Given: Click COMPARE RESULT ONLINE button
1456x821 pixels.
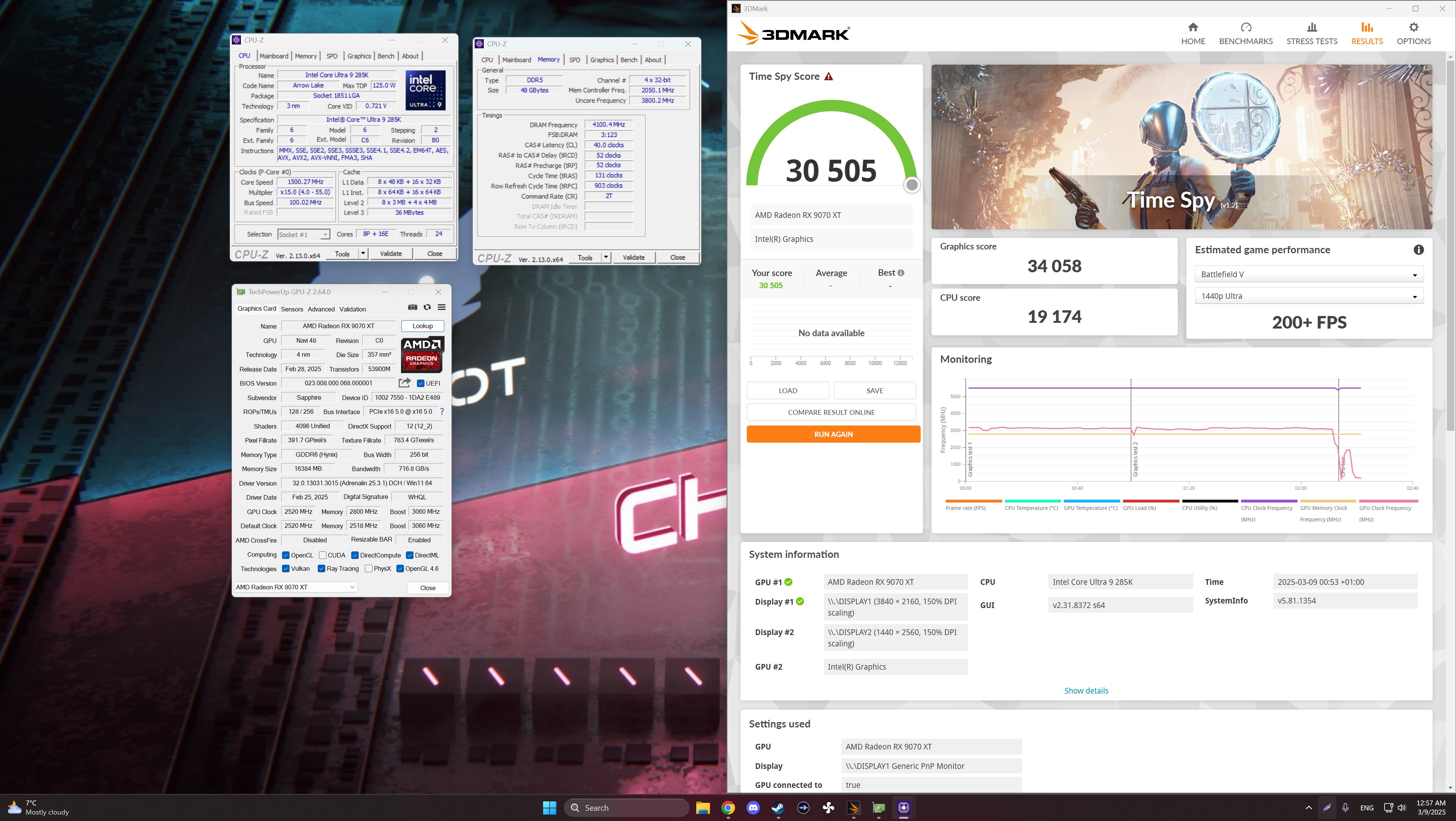Looking at the screenshot, I should point(831,412).
